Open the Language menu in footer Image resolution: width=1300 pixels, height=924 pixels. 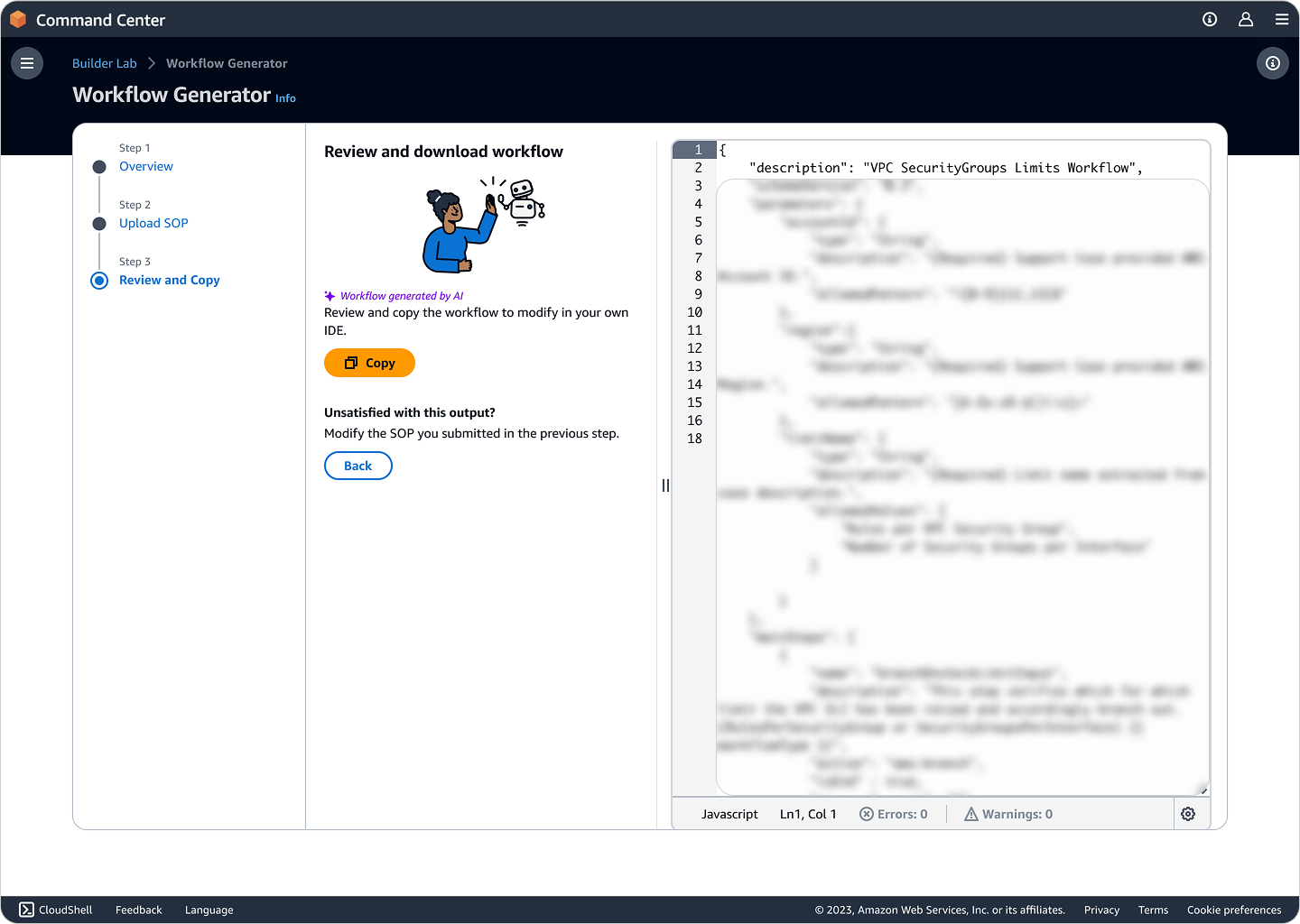[209, 910]
